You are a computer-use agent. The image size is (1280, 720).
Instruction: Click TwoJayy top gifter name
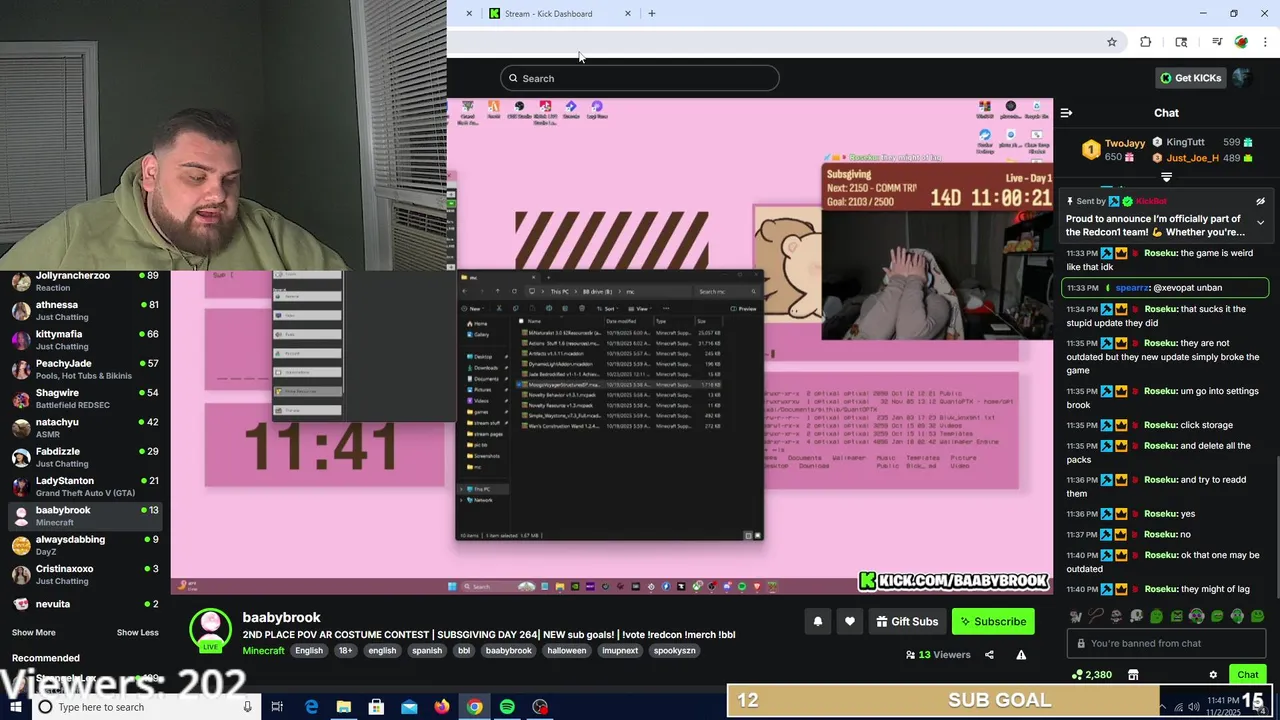tap(1125, 143)
